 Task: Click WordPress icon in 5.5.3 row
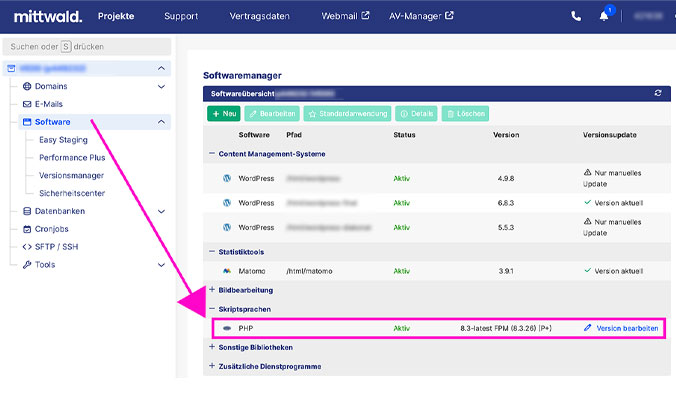pyautogui.click(x=227, y=227)
